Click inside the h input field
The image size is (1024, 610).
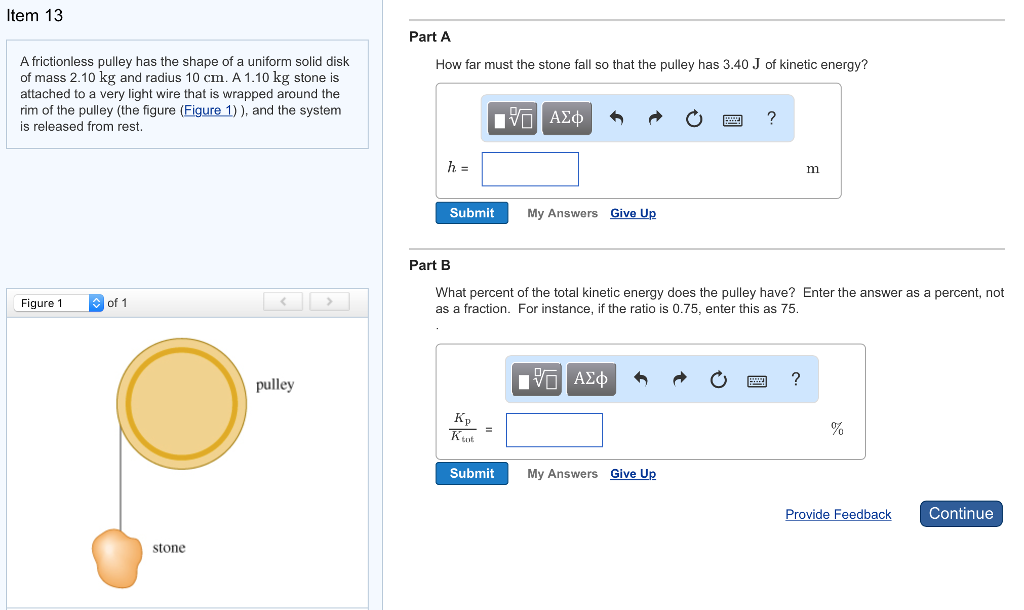(x=530, y=168)
